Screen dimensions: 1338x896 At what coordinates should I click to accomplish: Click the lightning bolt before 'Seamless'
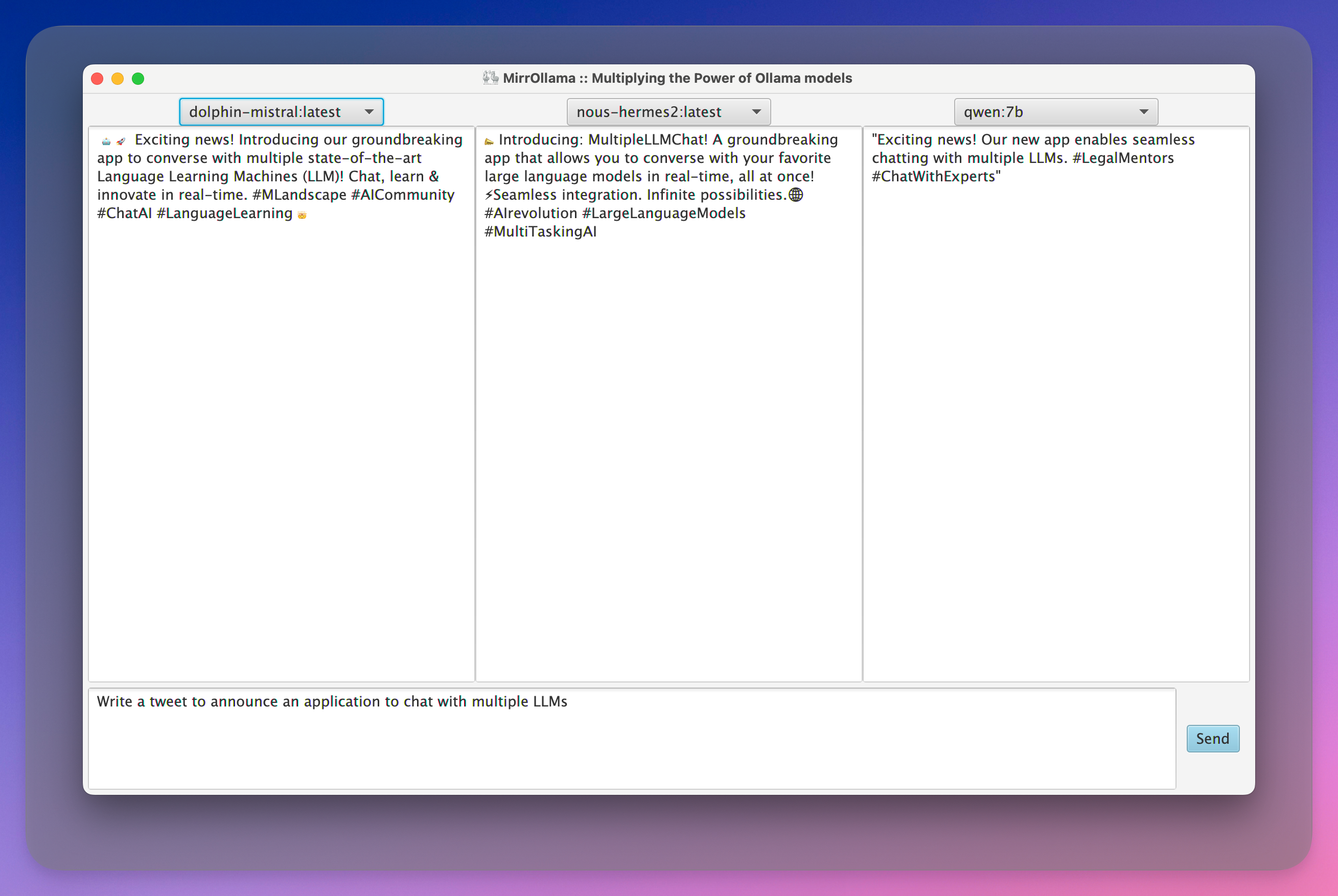tap(489, 195)
